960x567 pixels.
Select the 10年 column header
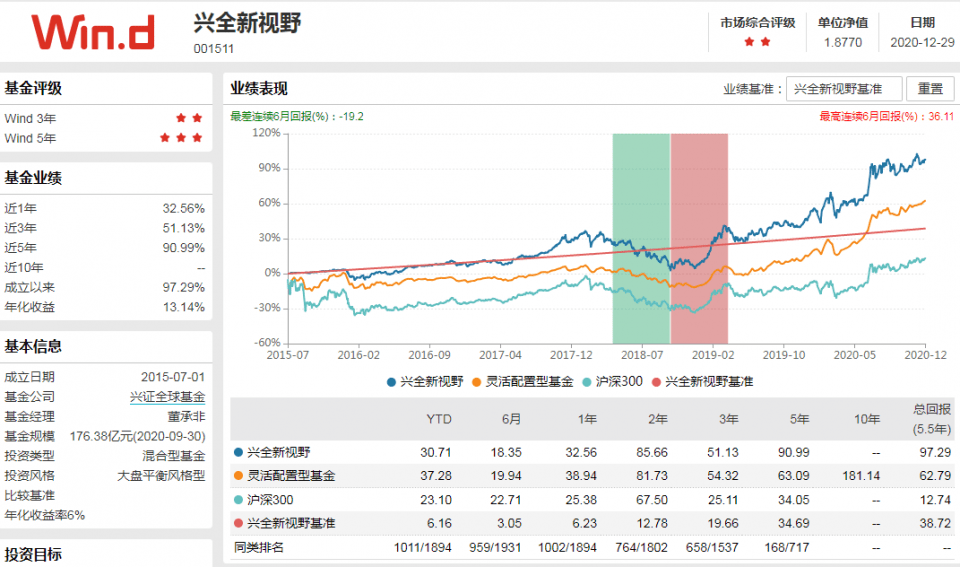click(867, 419)
